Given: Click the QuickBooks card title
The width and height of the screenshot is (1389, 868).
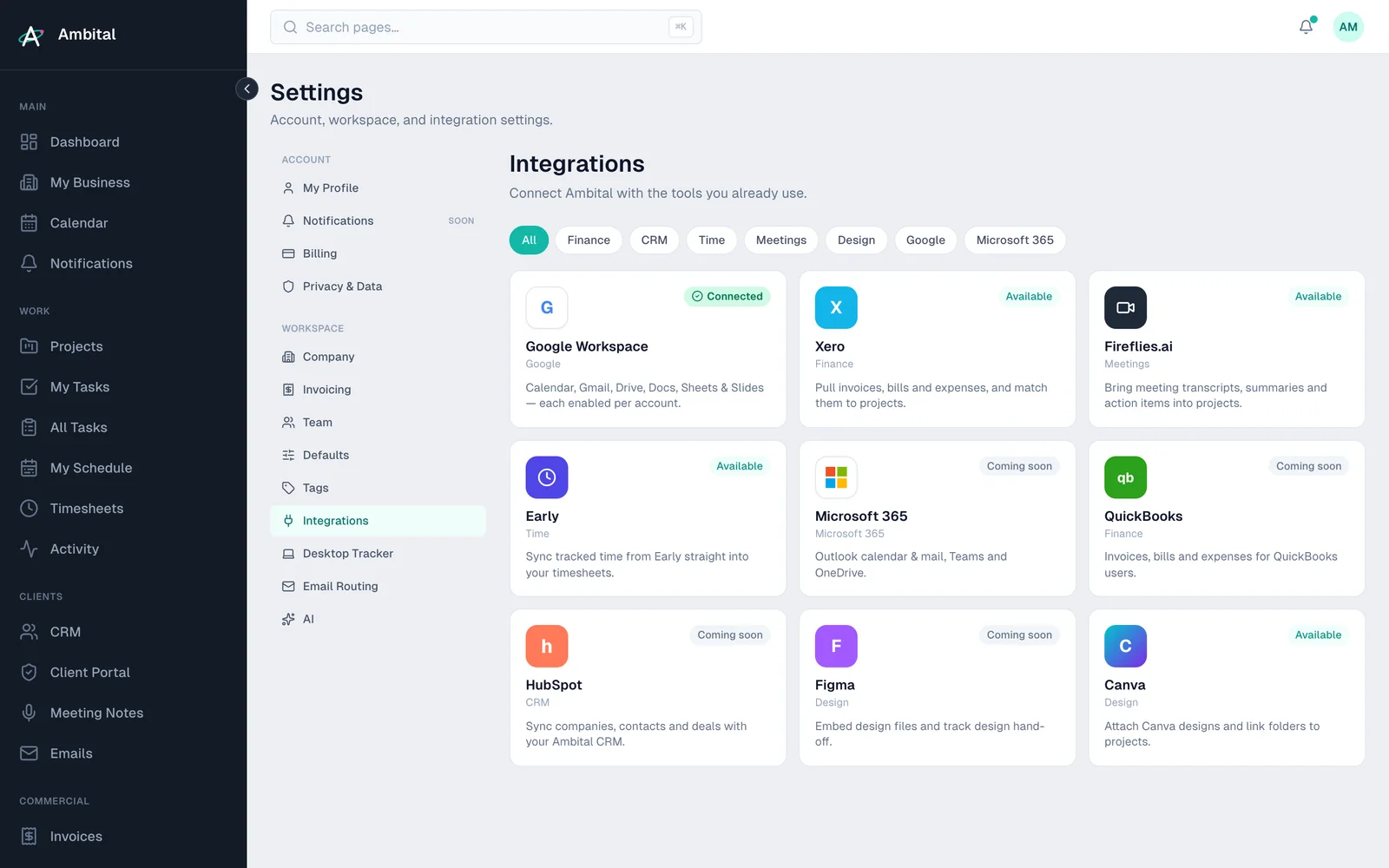Looking at the screenshot, I should pyautogui.click(x=1143, y=516).
